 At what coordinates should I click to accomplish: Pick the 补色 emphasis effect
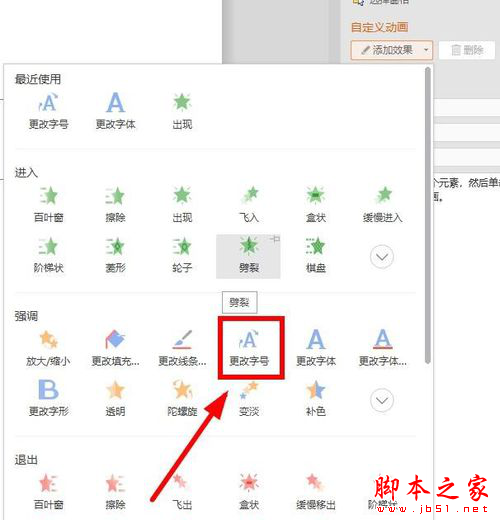click(x=316, y=397)
